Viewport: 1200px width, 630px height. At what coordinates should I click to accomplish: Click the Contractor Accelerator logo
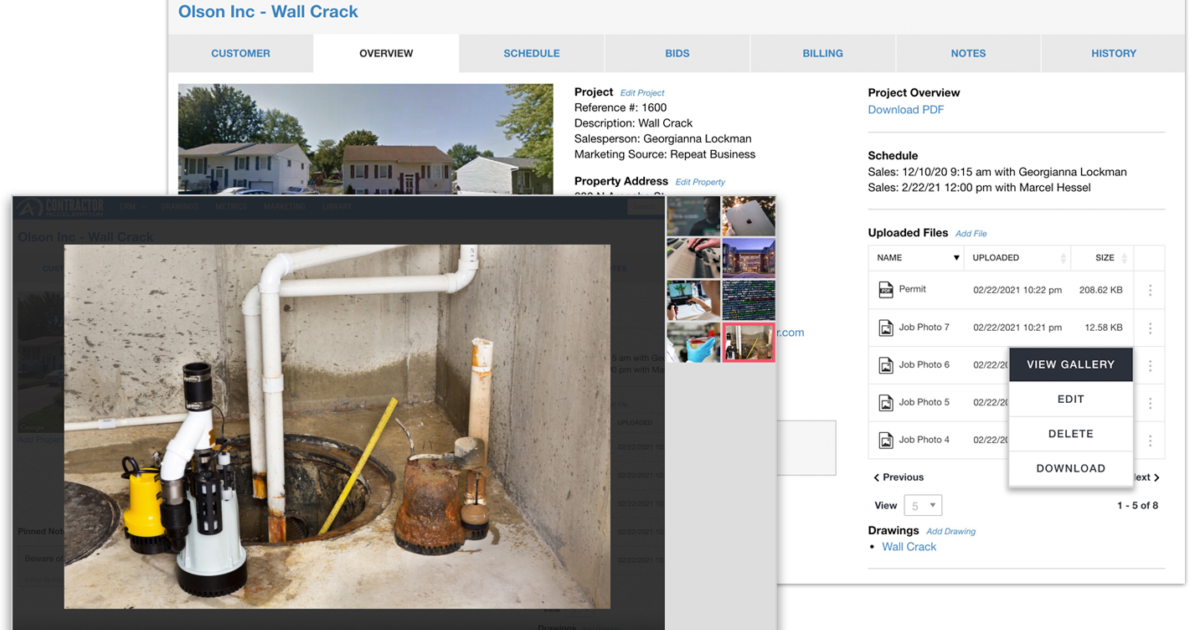62,209
